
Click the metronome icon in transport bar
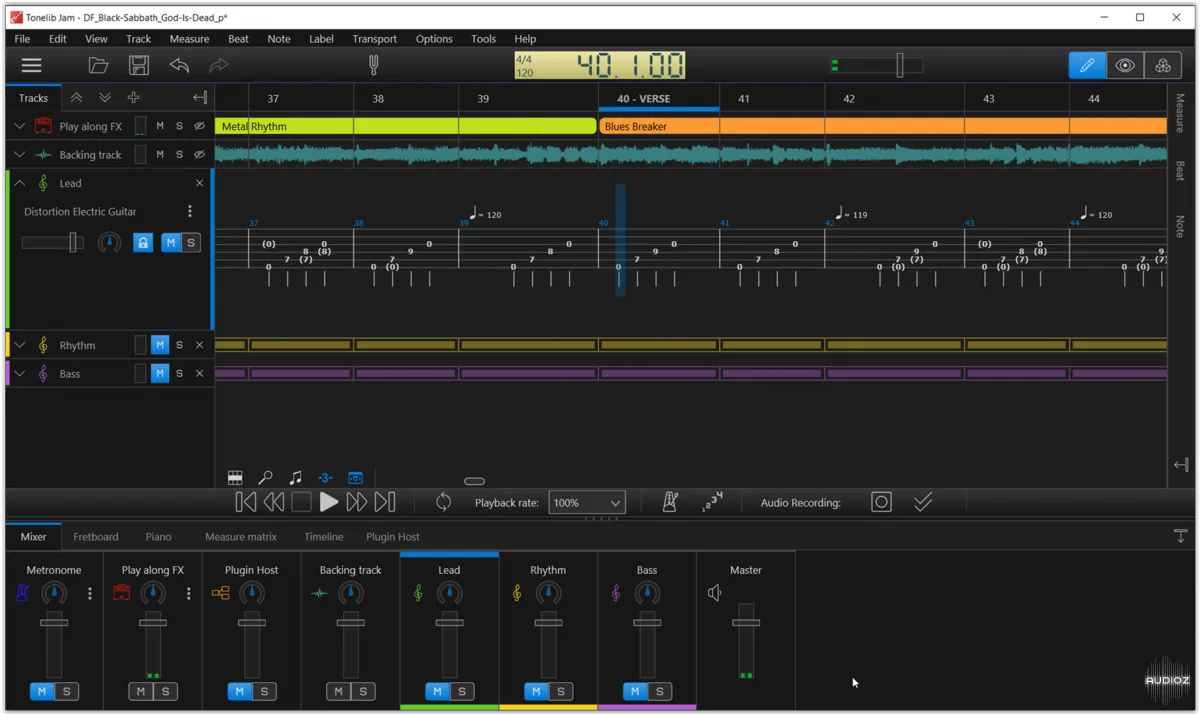click(670, 502)
